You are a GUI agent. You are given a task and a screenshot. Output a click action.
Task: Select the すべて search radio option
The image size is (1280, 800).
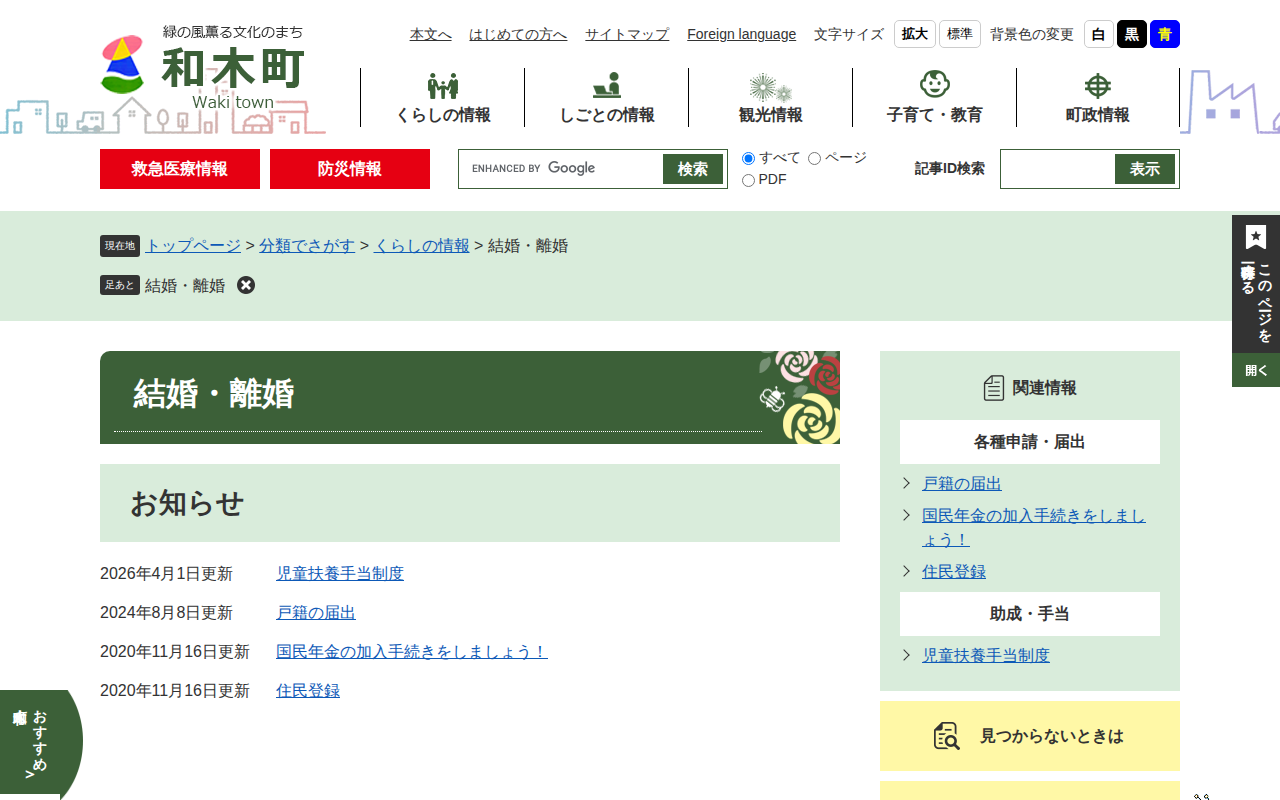point(748,158)
